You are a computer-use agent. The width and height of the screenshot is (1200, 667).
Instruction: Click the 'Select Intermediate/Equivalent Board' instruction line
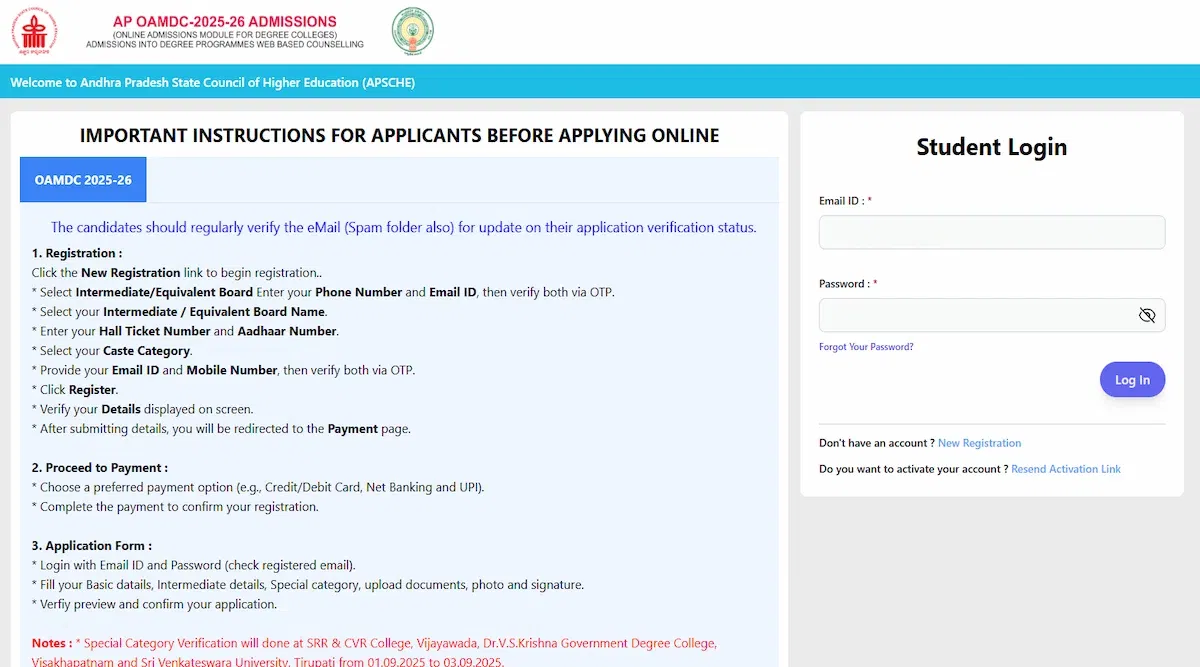tap(323, 292)
